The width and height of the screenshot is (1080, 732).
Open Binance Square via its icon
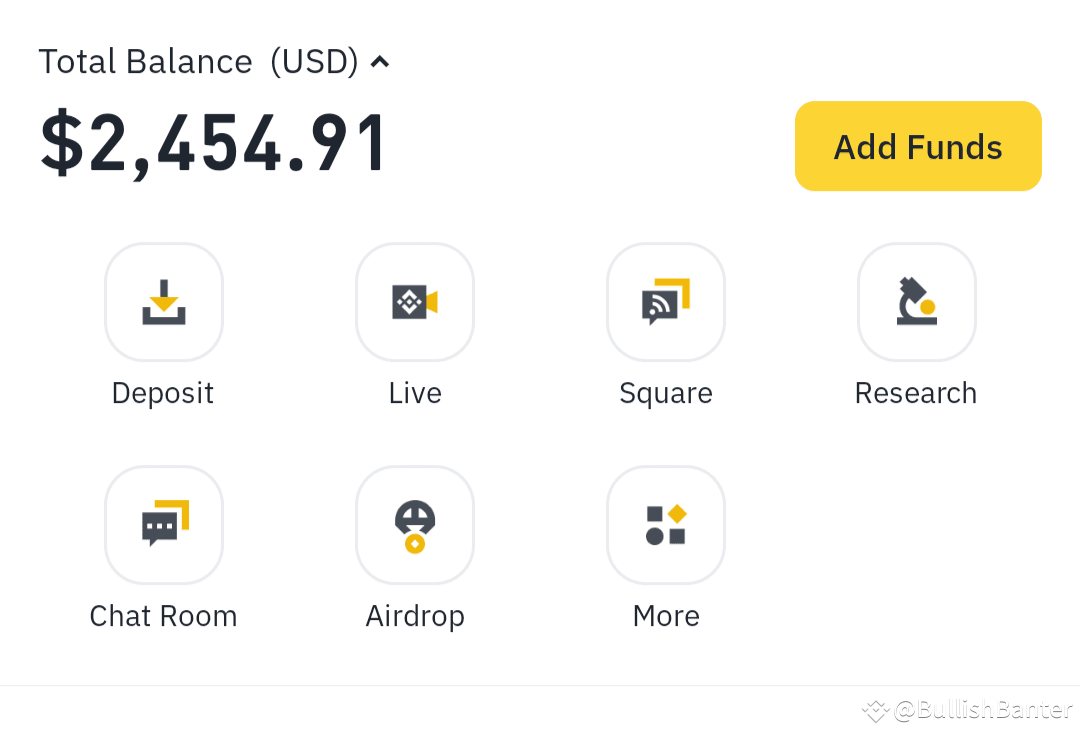tap(665, 302)
